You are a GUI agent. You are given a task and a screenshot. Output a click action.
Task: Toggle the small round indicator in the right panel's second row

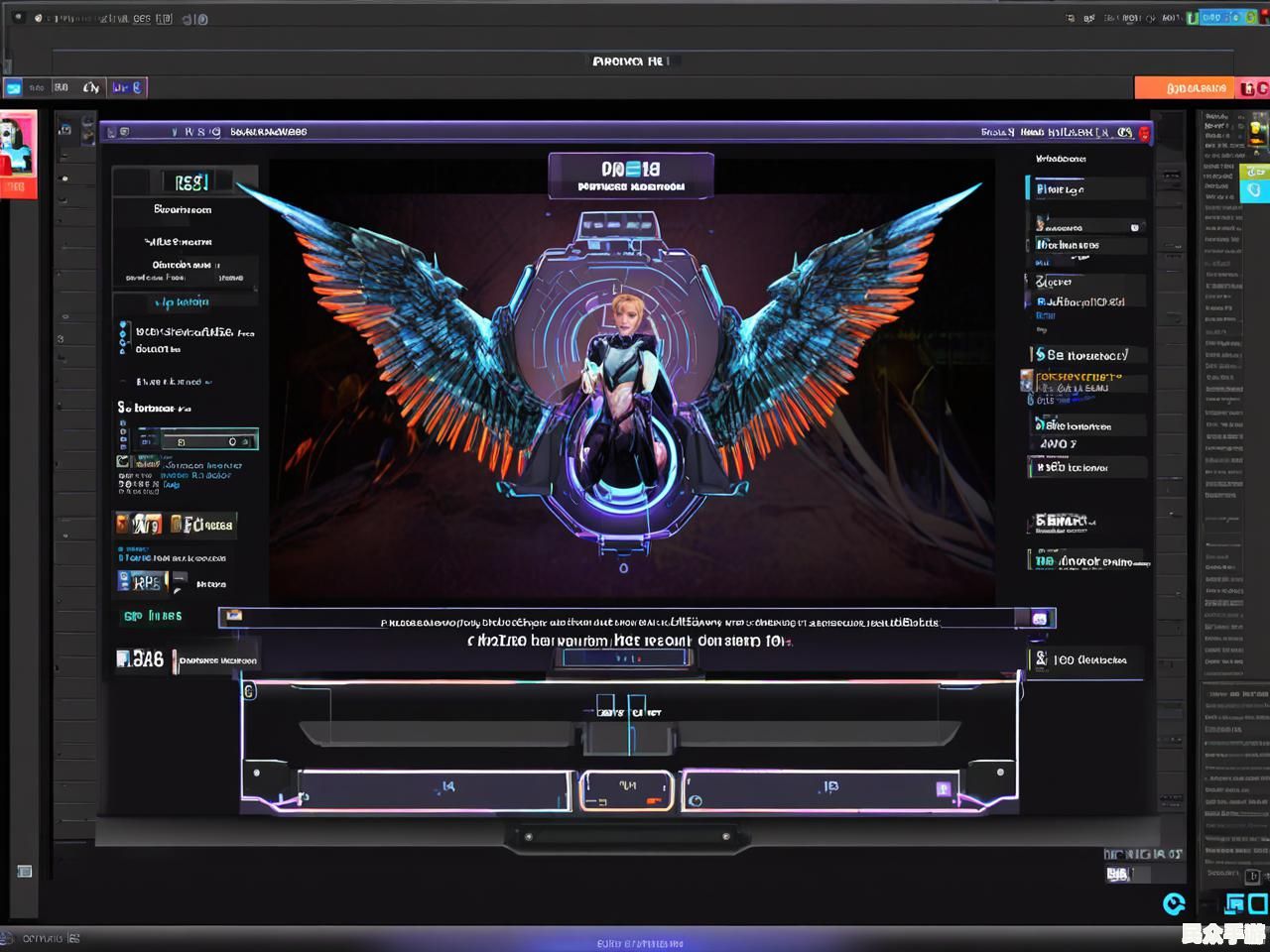(1134, 227)
